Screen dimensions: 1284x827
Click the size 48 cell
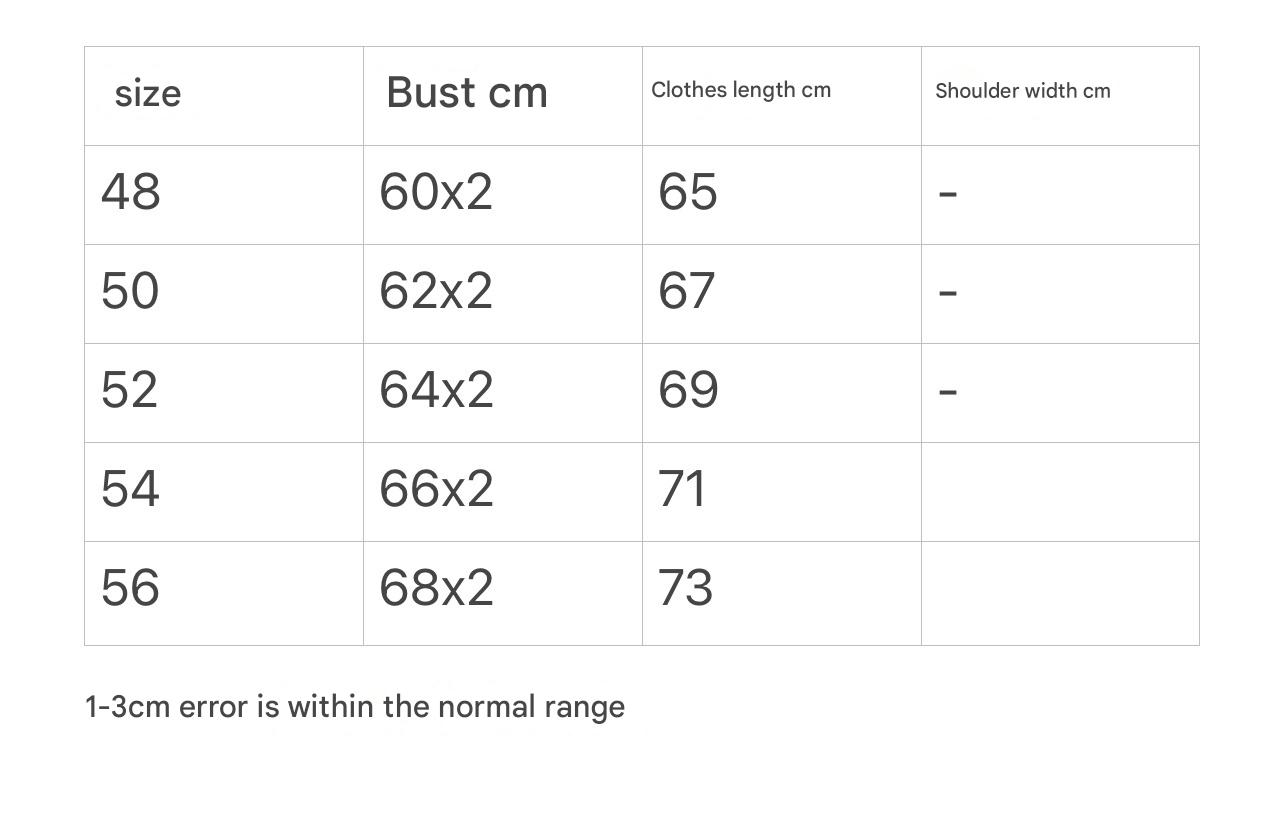coord(131,191)
